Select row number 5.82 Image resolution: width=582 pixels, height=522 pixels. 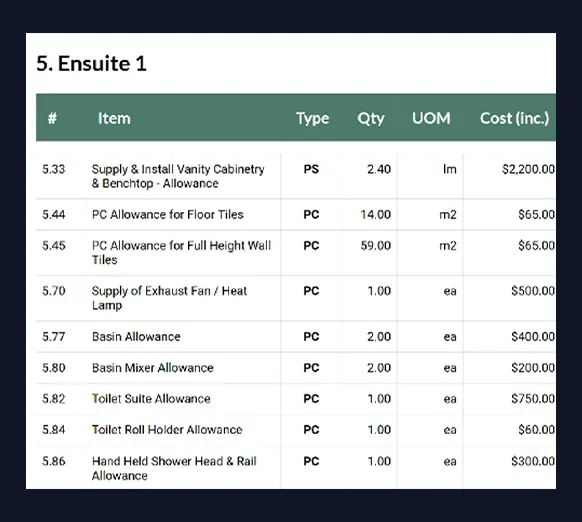54,399
